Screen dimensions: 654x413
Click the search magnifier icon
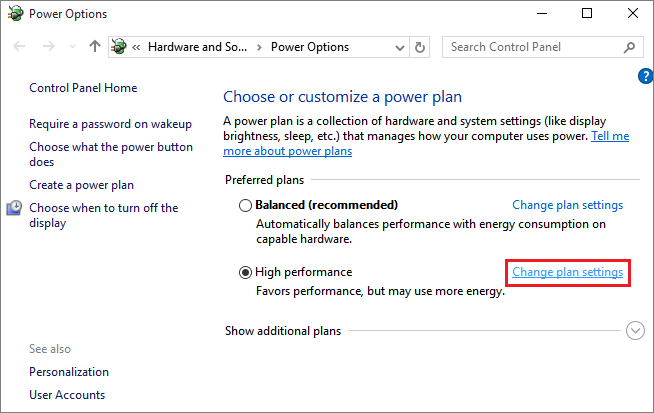(630, 47)
